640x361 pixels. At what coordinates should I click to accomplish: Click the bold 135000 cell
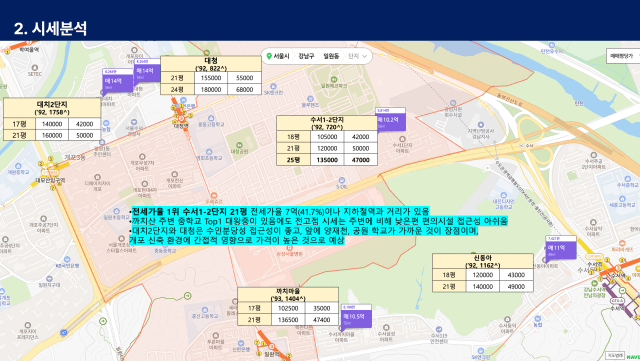tap(327, 160)
